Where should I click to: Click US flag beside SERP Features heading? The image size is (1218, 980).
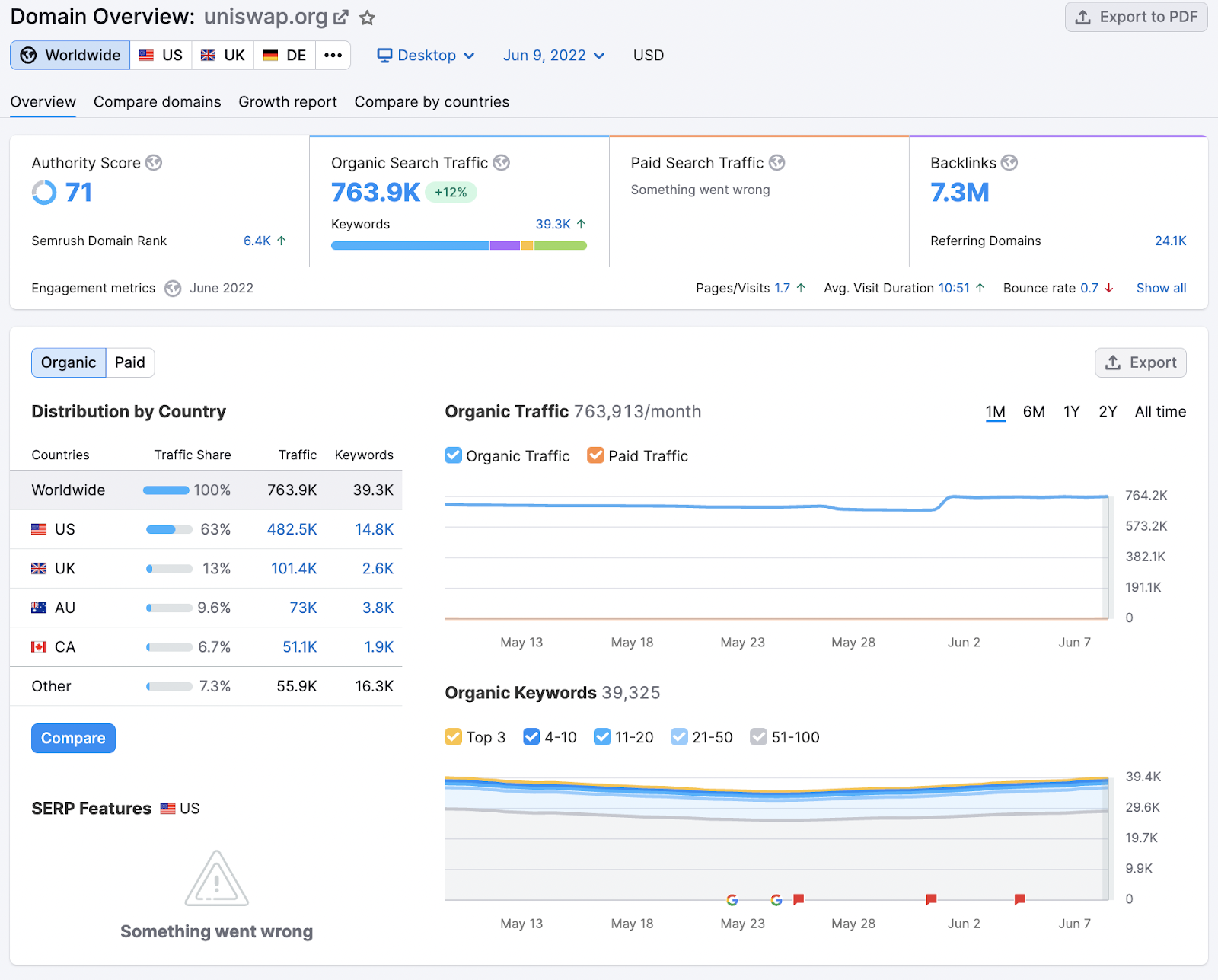click(x=168, y=809)
